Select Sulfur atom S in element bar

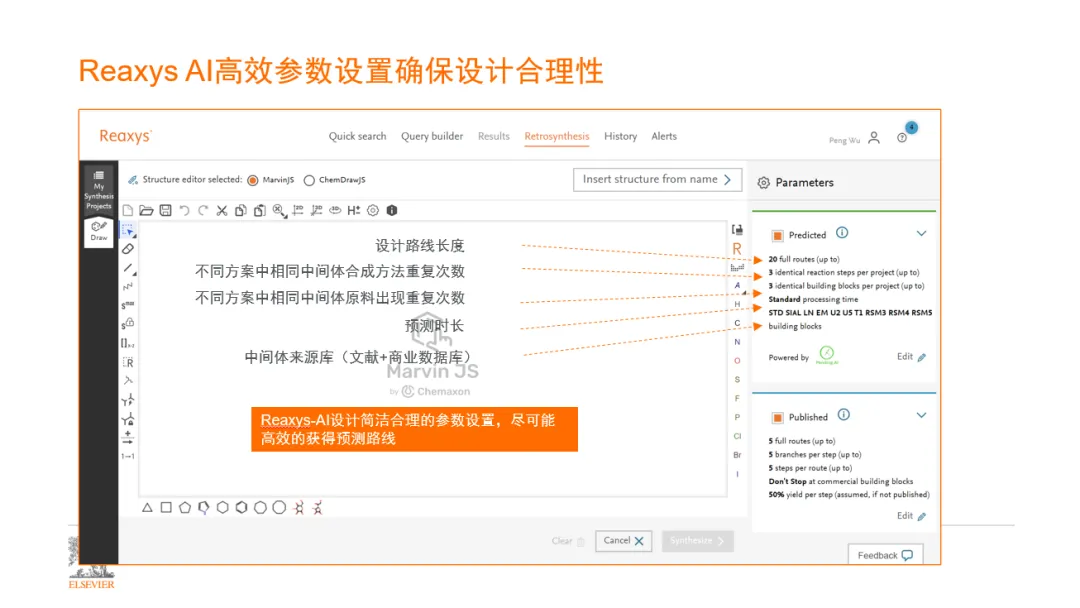[x=737, y=380]
